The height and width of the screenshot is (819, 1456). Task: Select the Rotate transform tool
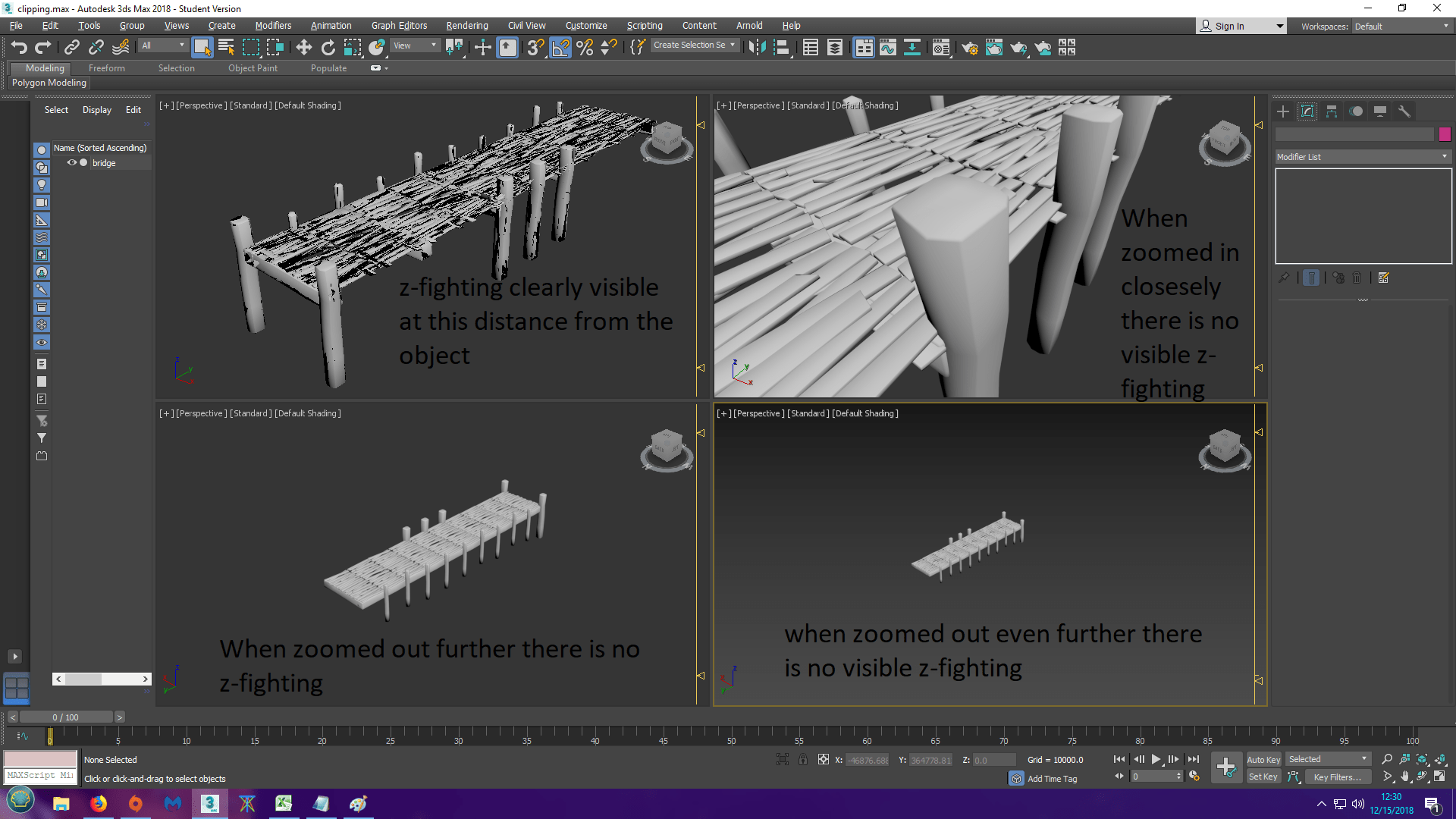328,48
